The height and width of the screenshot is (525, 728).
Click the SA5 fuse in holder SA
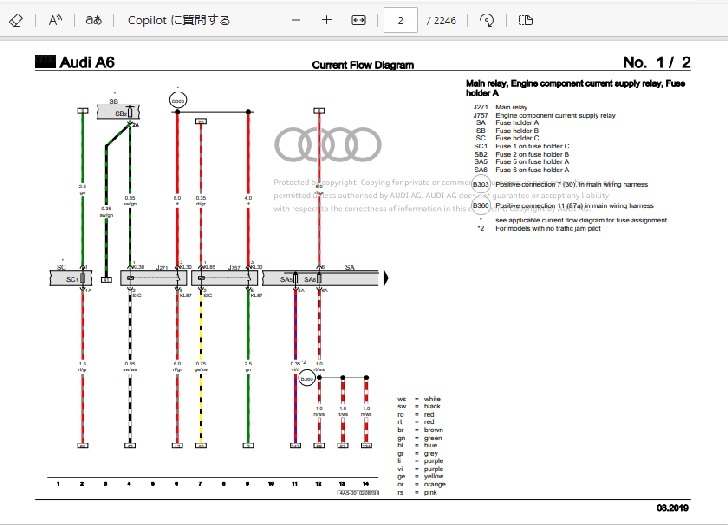click(x=295, y=279)
